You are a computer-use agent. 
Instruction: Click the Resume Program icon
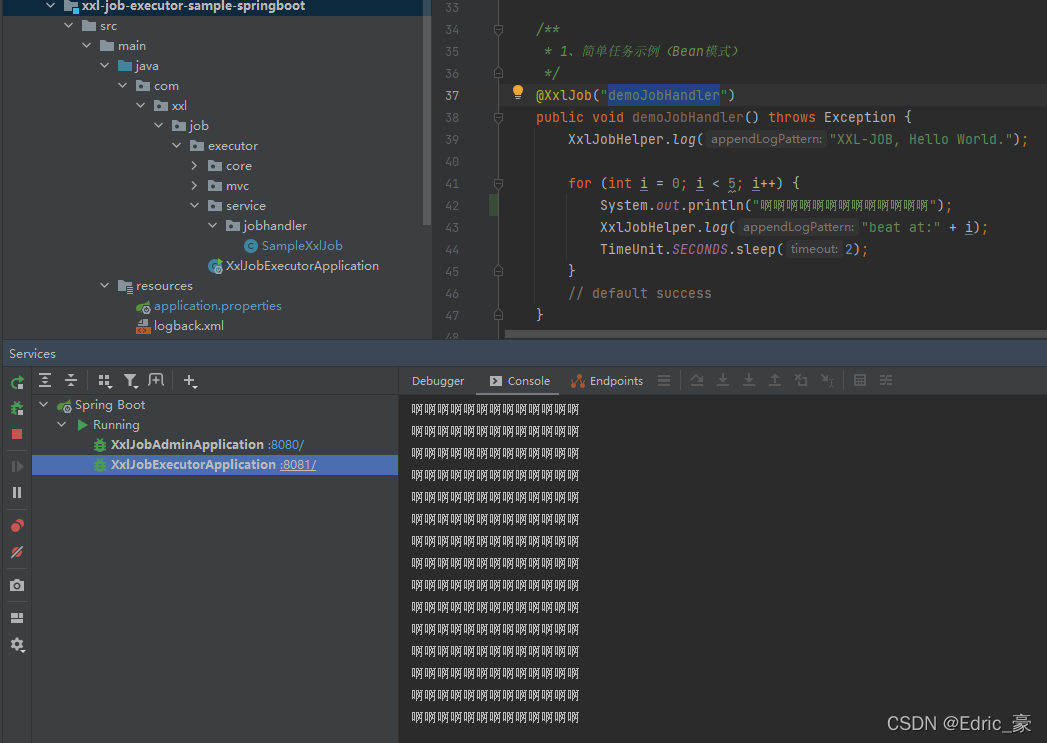(x=17, y=466)
